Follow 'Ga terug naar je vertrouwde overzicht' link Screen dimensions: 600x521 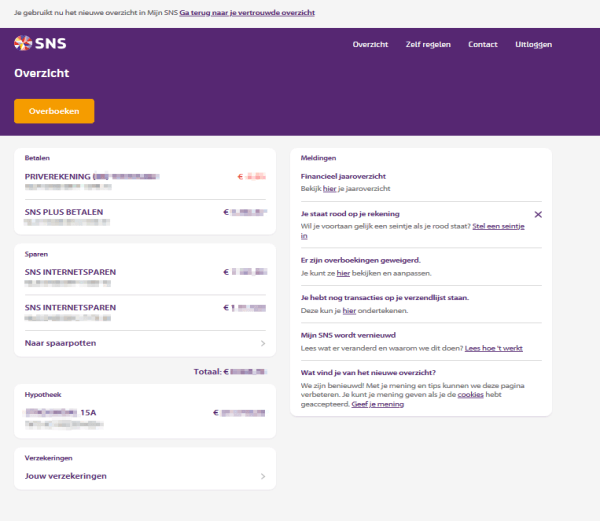247,13
